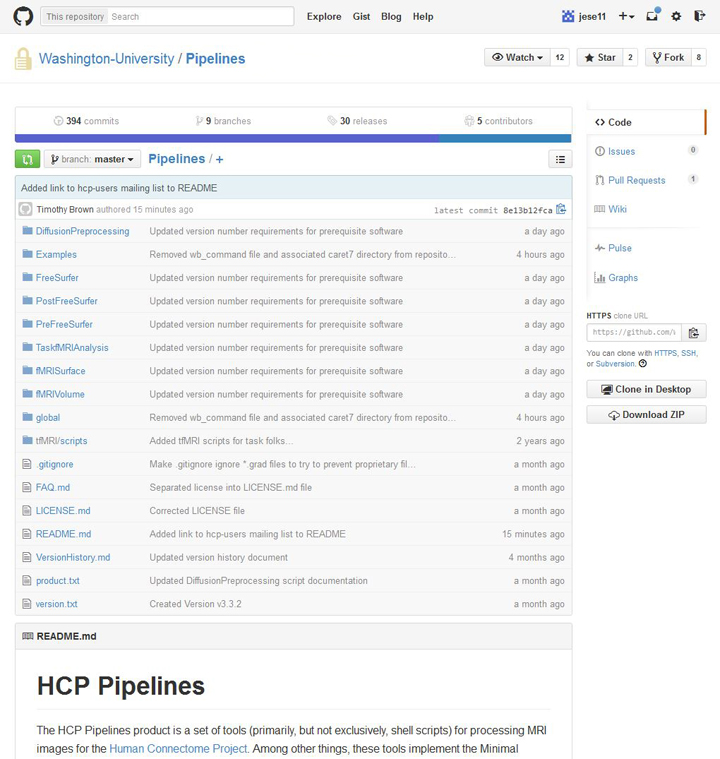Open the Explore nav link
The image size is (720, 759).
[x=324, y=16]
